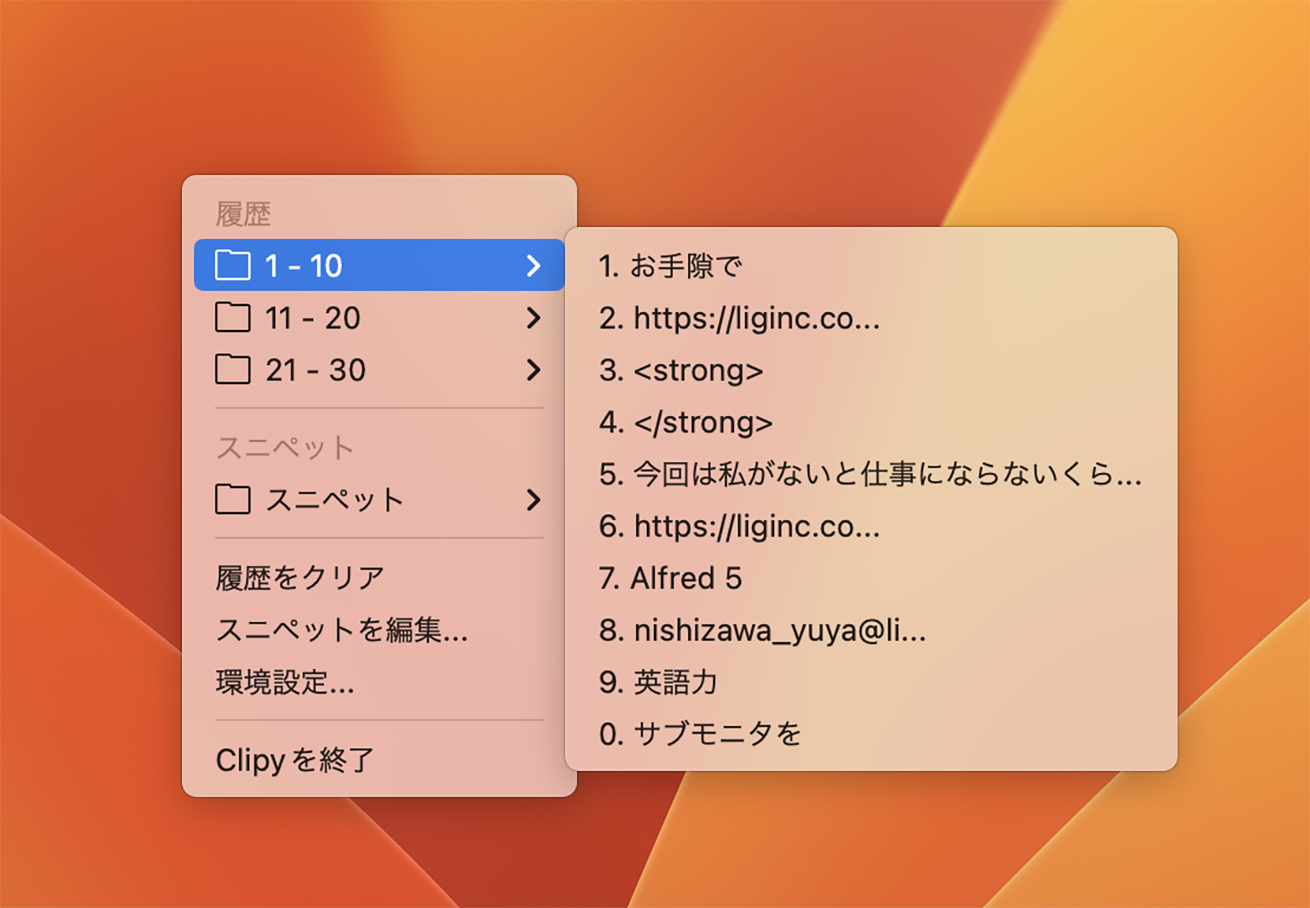Click the folder icon beside 1 - 10
This screenshot has height=908, width=1310.
coord(233,265)
